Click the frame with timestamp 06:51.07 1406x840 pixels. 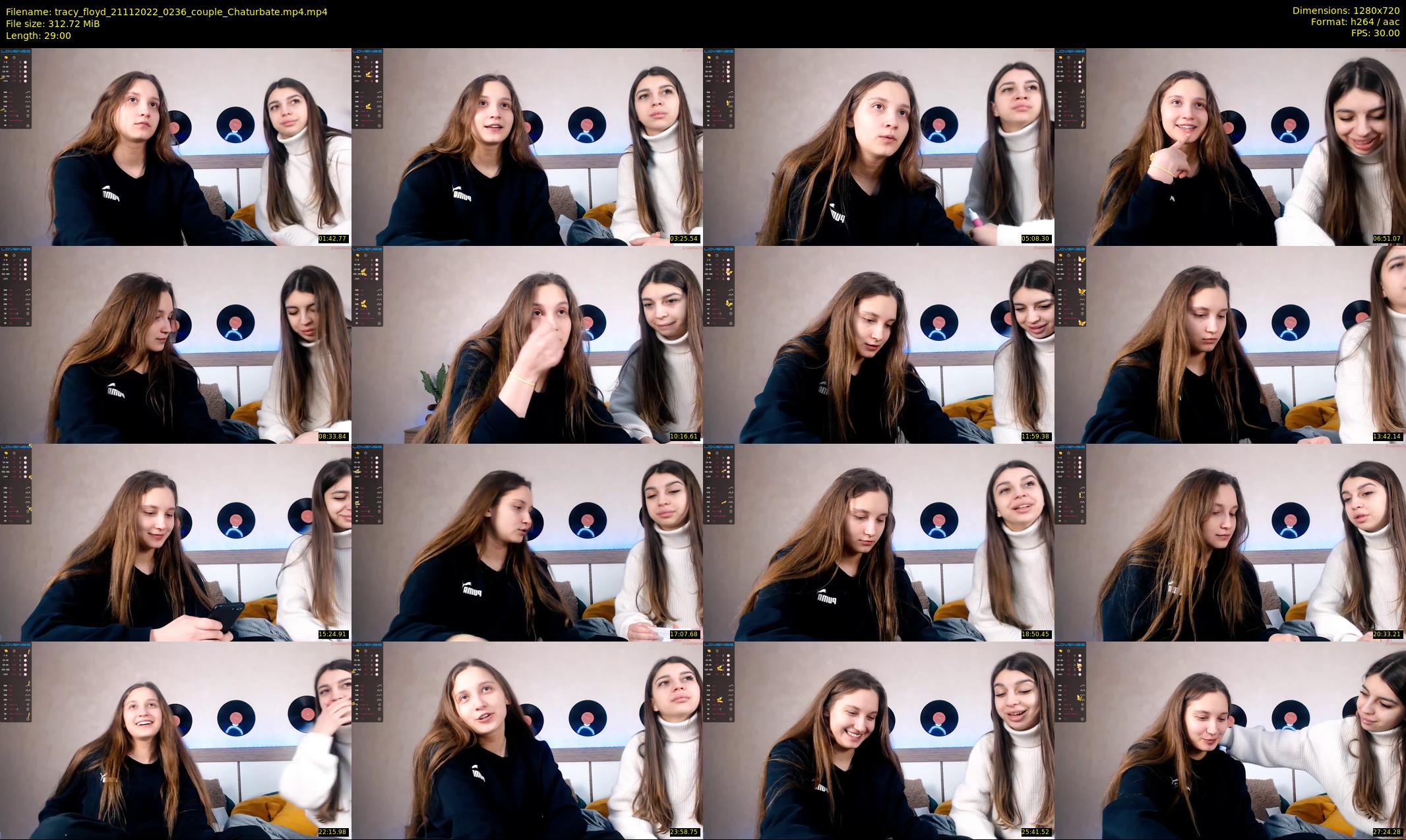pyautogui.click(x=1230, y=146)
